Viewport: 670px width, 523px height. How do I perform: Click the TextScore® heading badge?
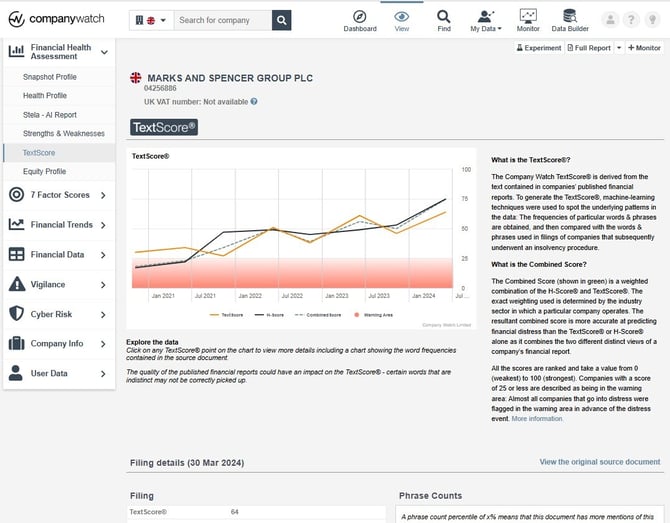coord(164,127)
